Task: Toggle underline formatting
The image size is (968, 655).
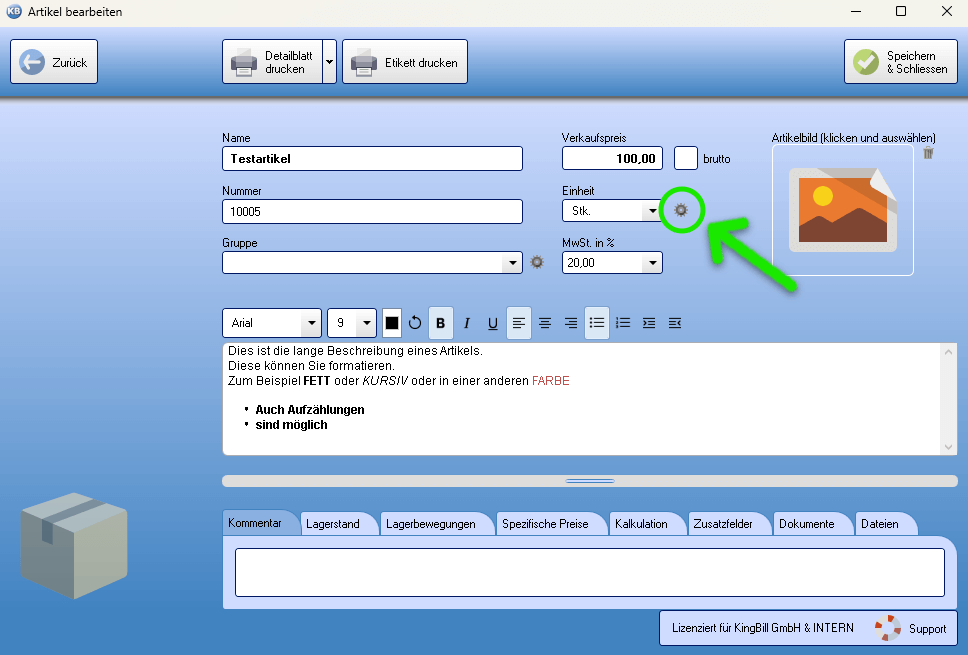Action: click(x=493, y=323)
